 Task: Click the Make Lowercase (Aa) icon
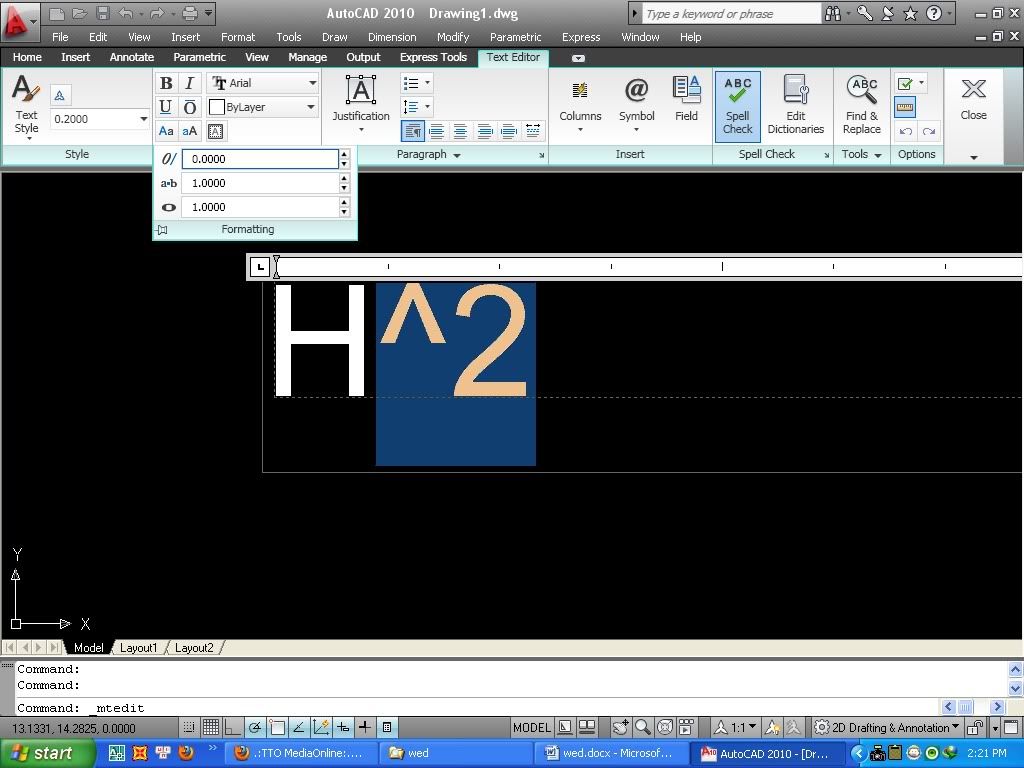[x=166, y=131]
